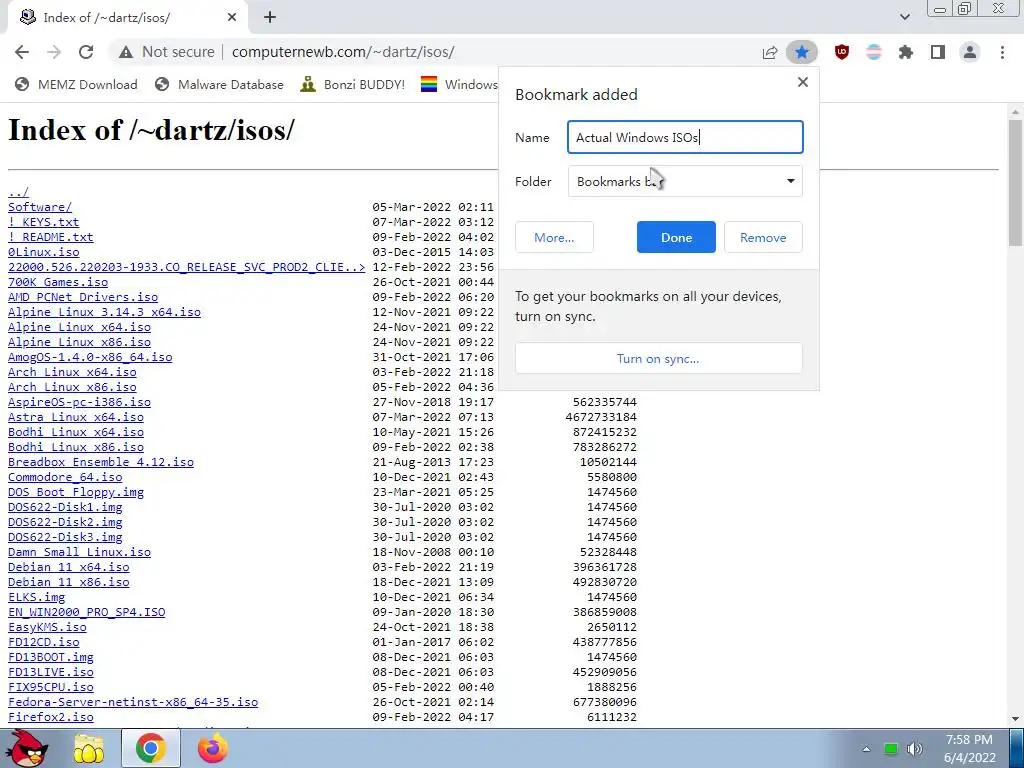Download Alpine_Linux_3.14.3_x64.iso

tap(104, 312)
